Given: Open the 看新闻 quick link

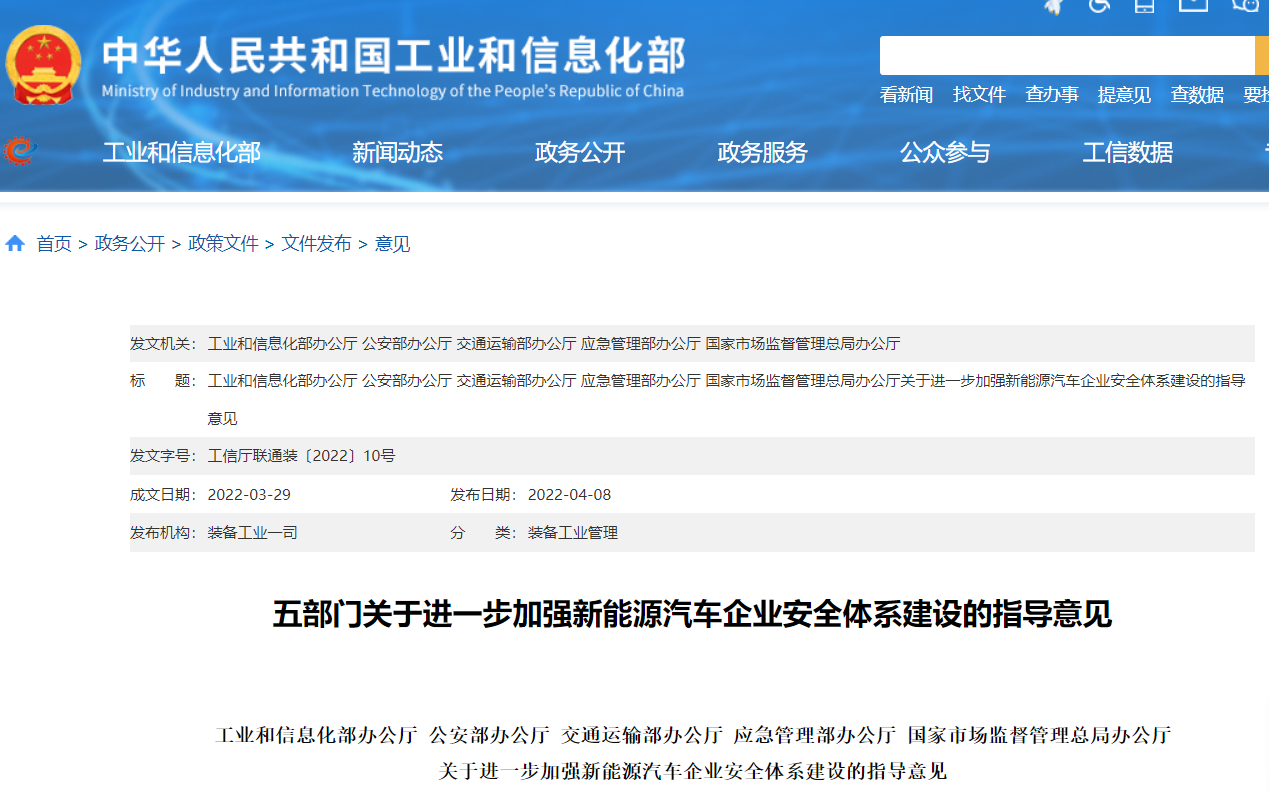Looking at the screenshot, I should tap(906, 95).
